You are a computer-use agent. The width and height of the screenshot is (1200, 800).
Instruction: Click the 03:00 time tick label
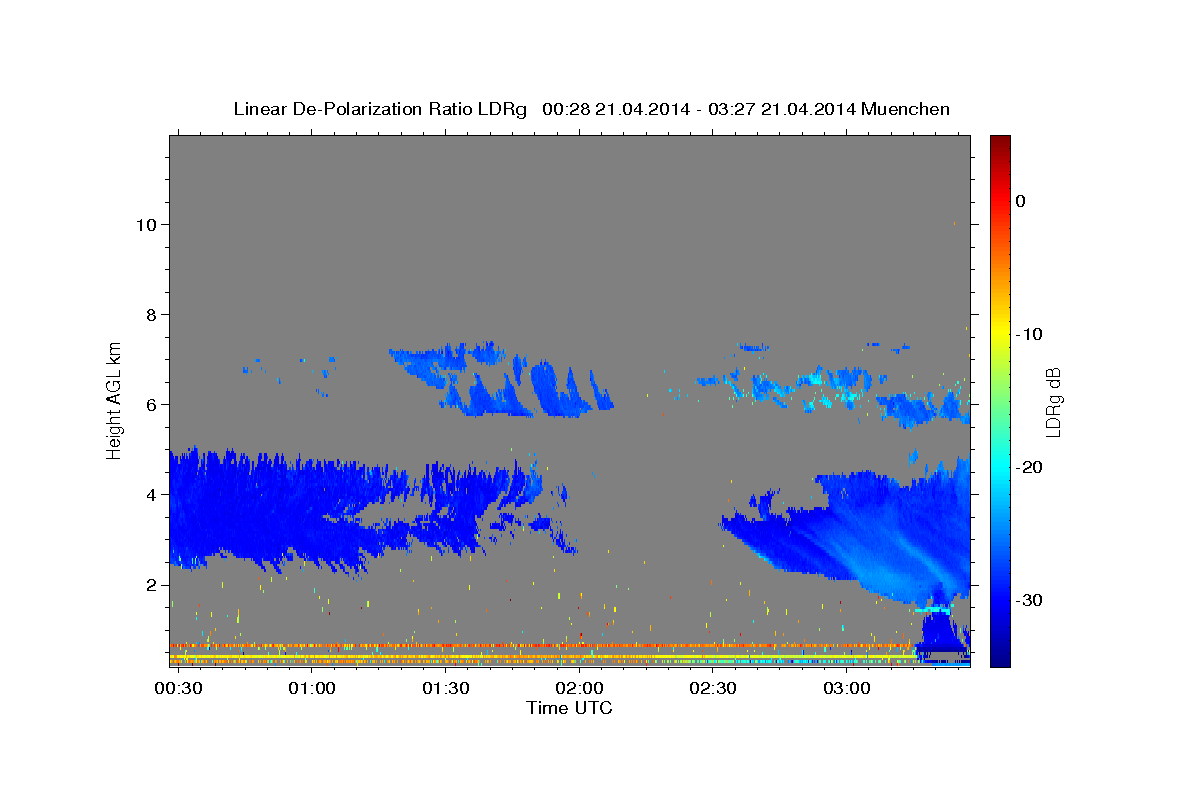[x=846, y=689]
